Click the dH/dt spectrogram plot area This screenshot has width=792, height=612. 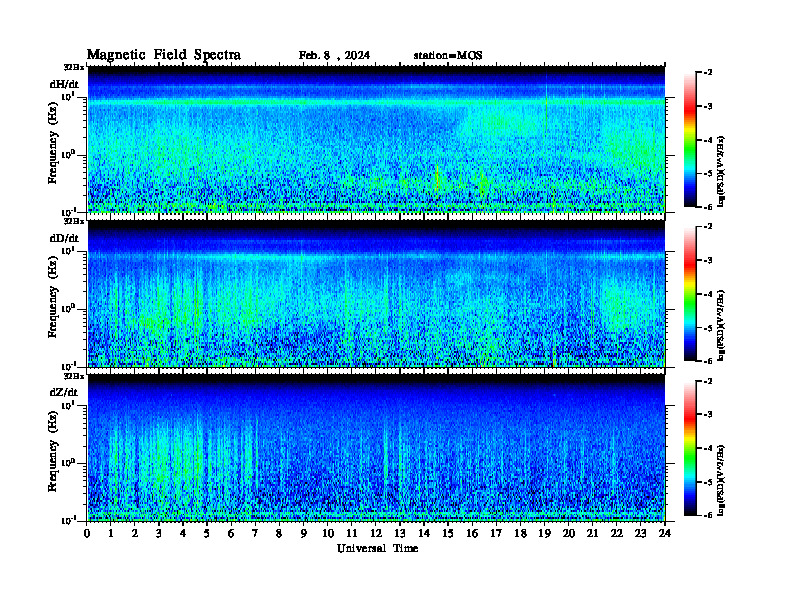click(376, 139)
